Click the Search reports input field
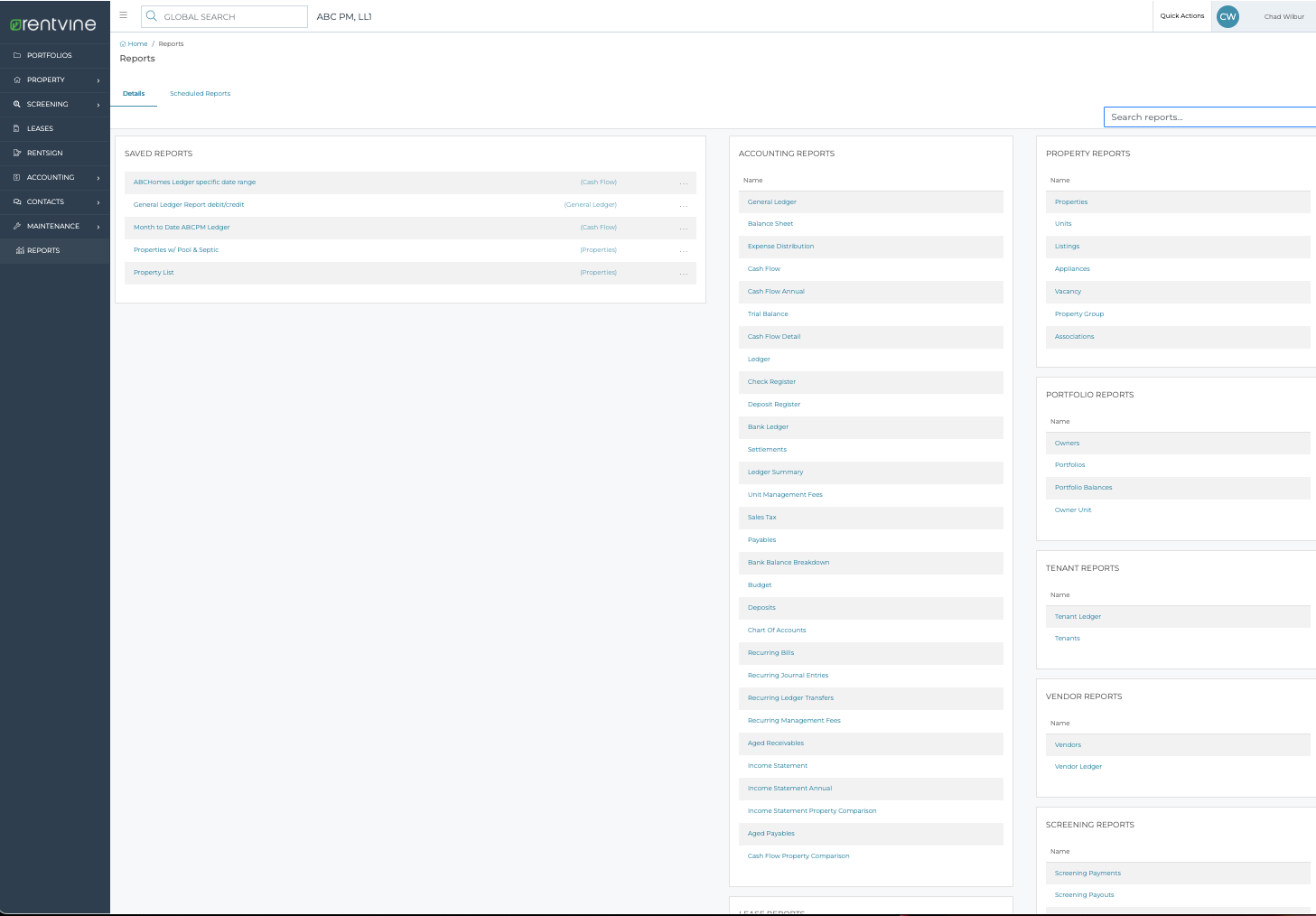The image size is (1316, 916). (x=1209, y=117)
